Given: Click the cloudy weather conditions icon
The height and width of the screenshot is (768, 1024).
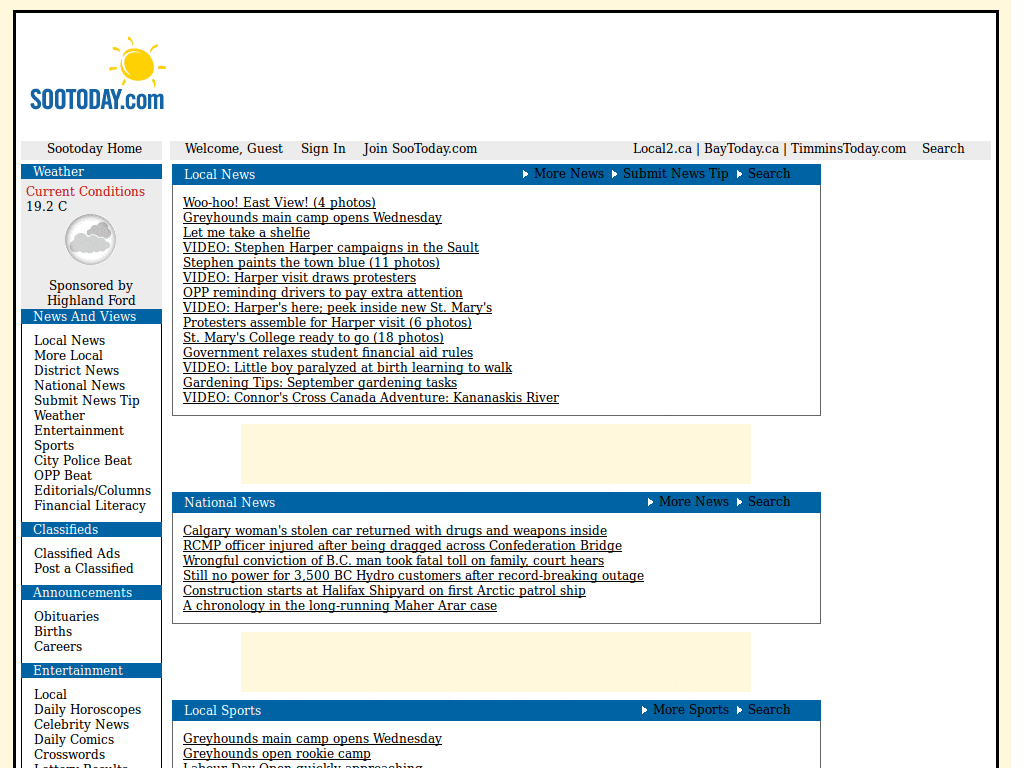Looking at the screenshot, I should click(91, 240).
